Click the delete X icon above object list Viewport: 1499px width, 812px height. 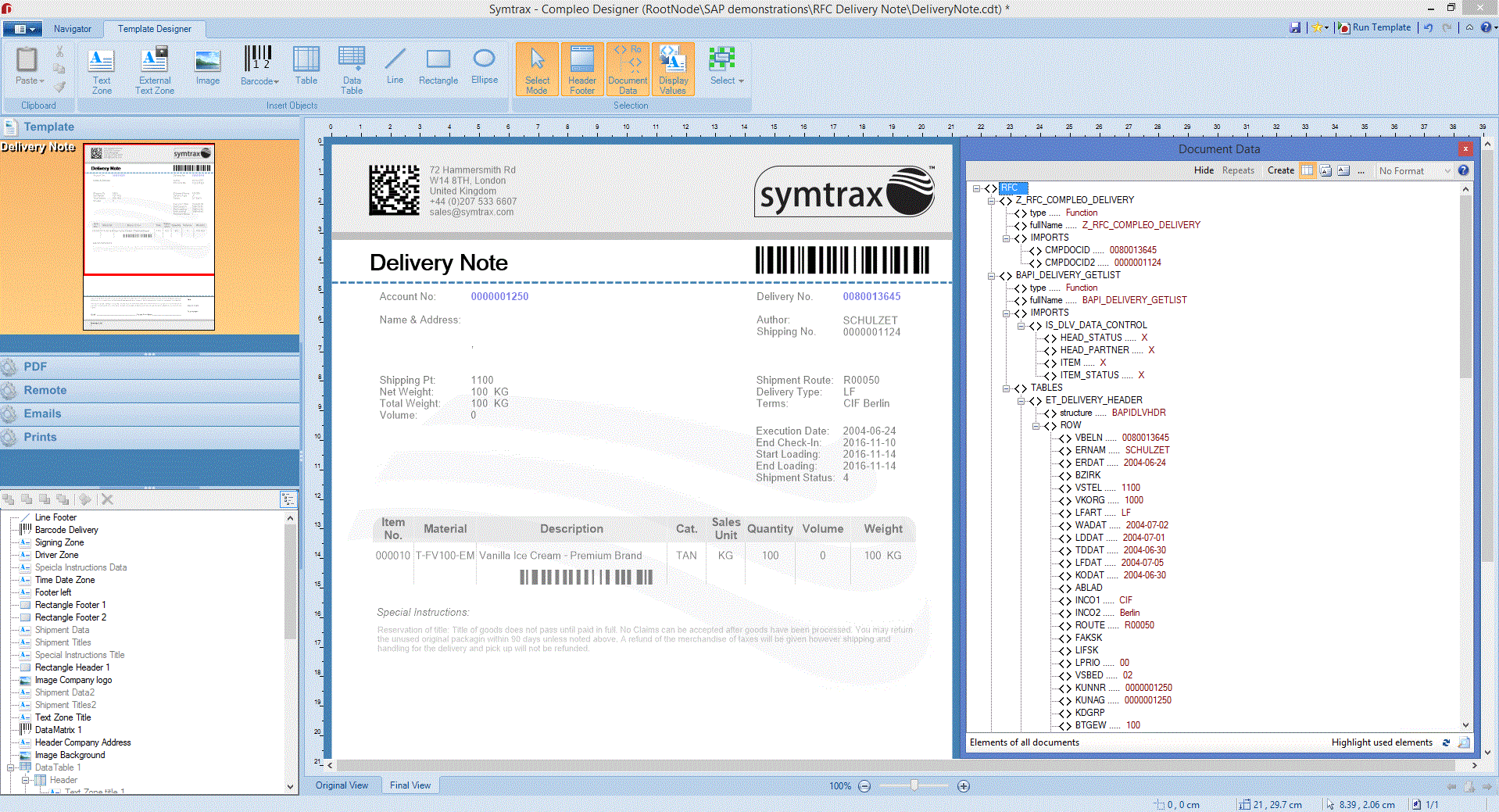(108, 499)
